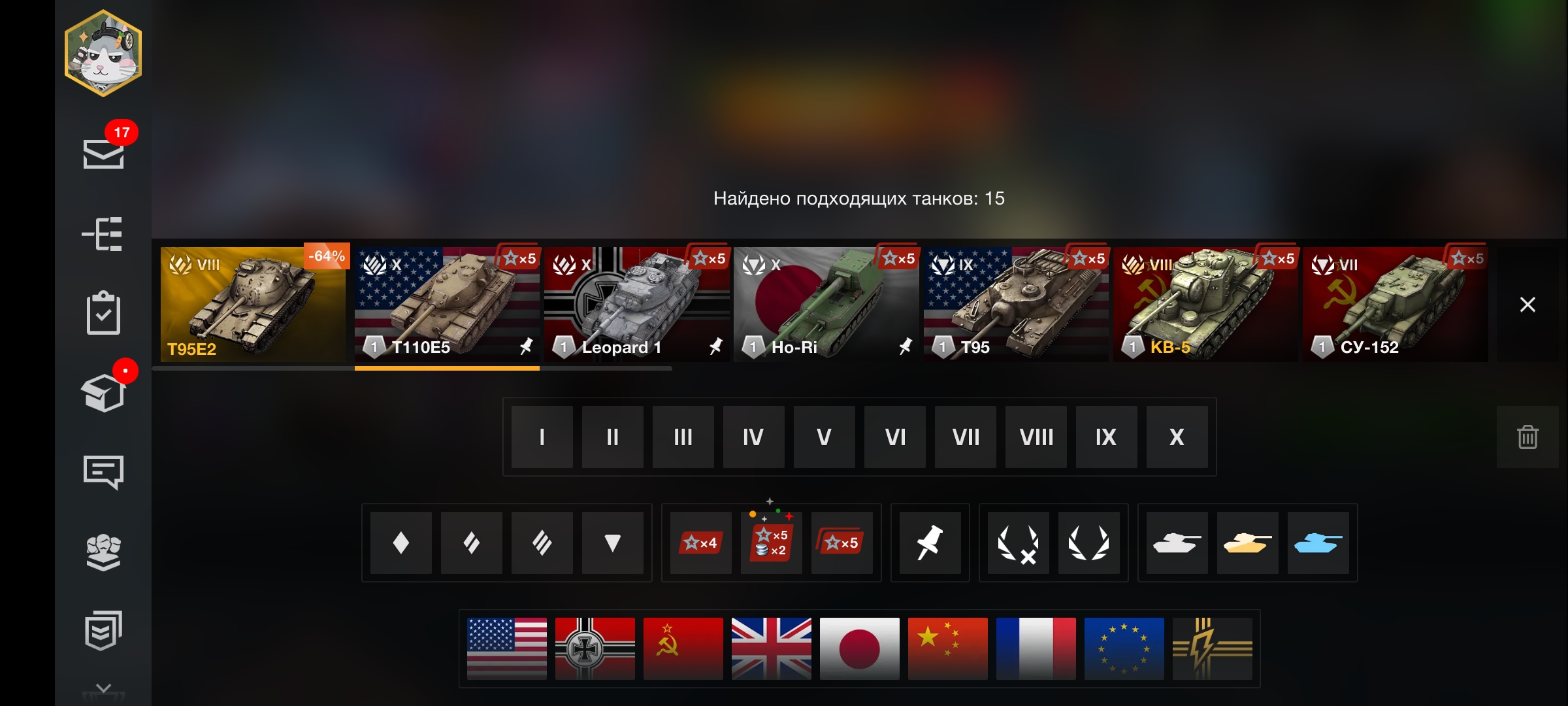
Task: Open the missions clipboard icon
Action: tap(103, 313)
